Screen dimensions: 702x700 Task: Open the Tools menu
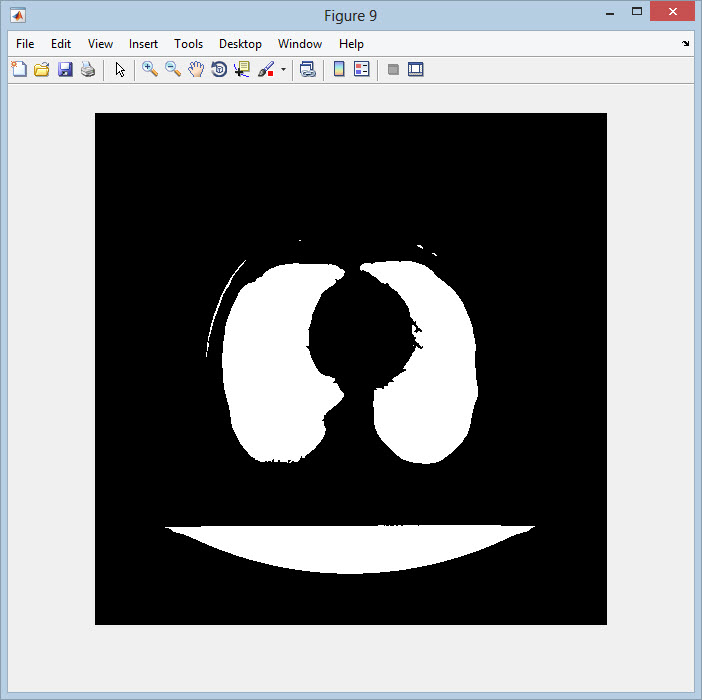click(x=188, y=44)
